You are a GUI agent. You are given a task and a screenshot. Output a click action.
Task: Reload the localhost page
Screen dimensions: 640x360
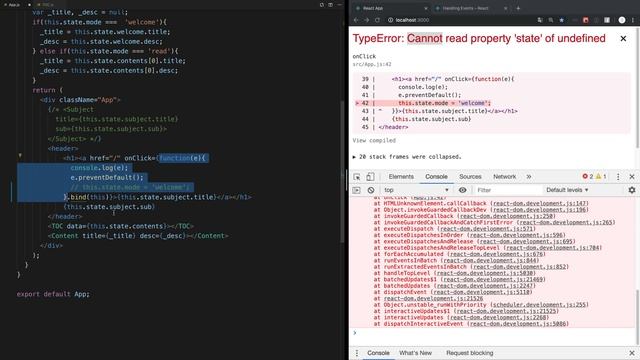tap(377, 20)
